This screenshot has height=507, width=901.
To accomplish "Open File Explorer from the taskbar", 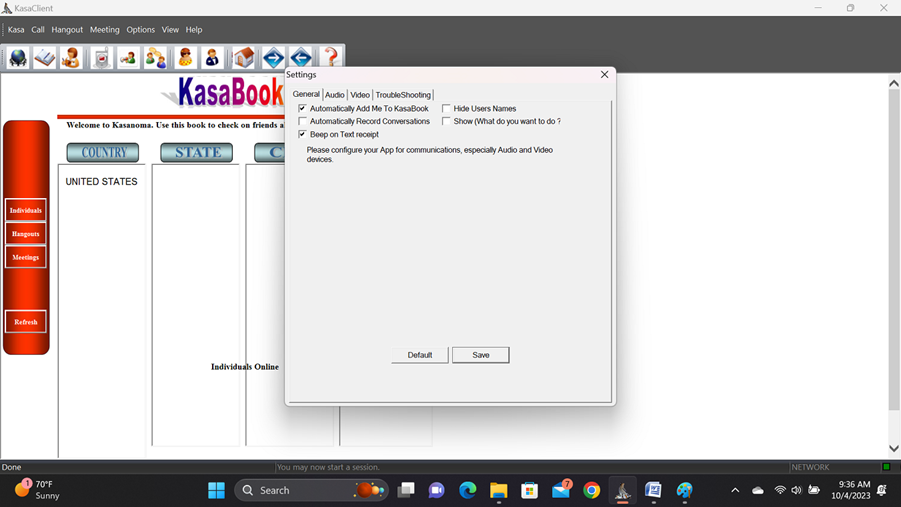I will coord(499,490).
